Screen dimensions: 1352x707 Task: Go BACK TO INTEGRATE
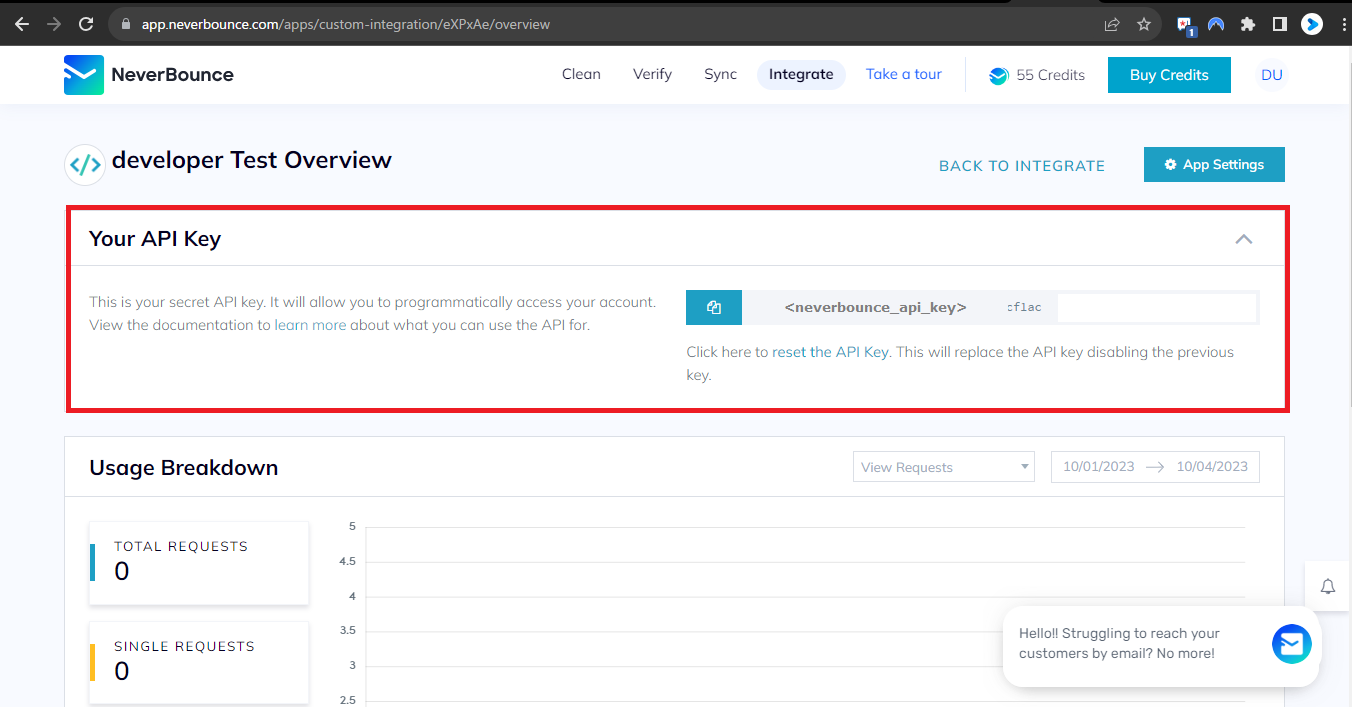(x=1022, y=166)
